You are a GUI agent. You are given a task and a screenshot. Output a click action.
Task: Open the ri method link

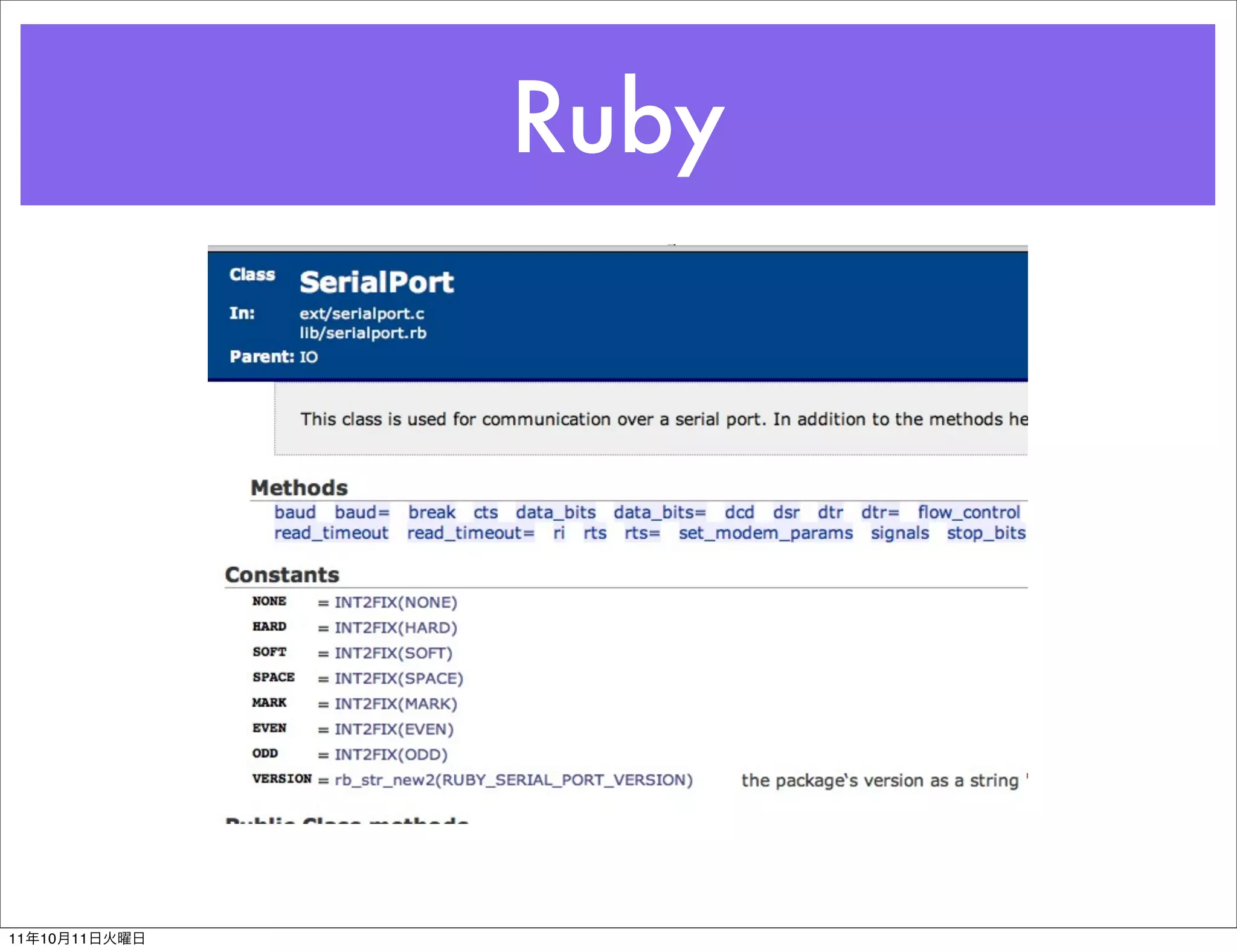click(559, 533)
